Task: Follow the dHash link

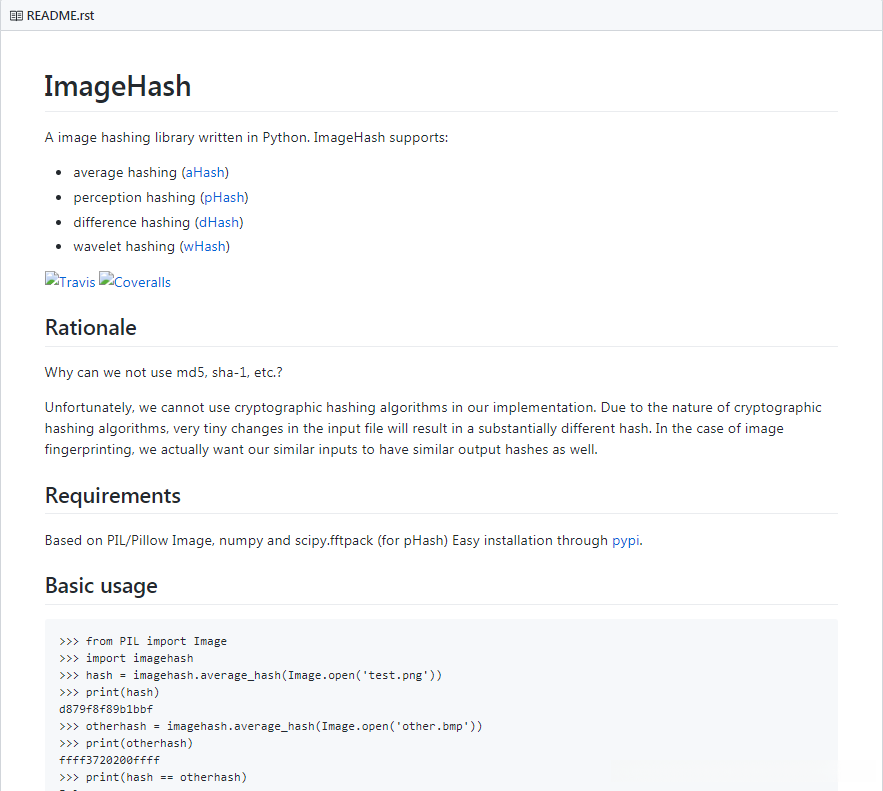Action: (220, 222)
